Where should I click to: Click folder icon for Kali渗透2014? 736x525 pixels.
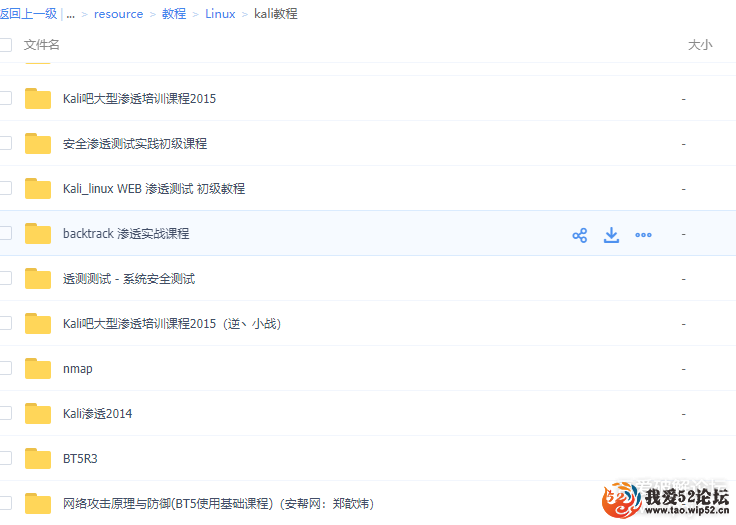click(38, 414)
